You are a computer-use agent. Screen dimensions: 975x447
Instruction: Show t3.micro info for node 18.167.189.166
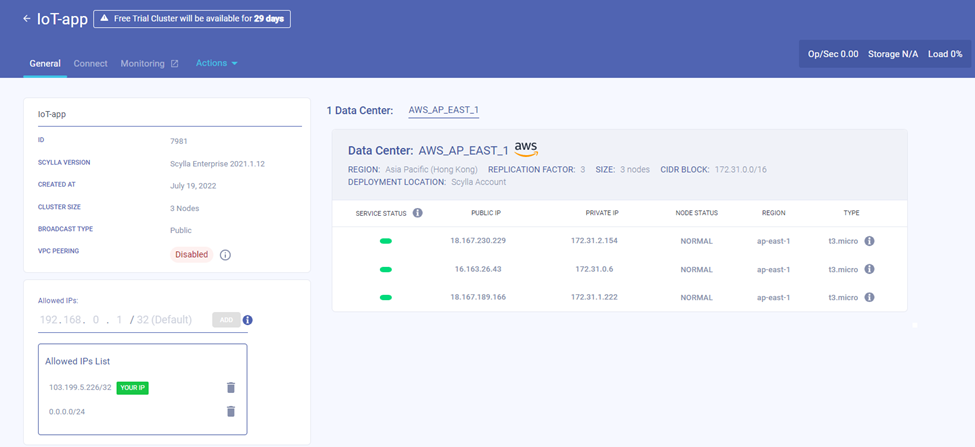(x=870, y=297)
